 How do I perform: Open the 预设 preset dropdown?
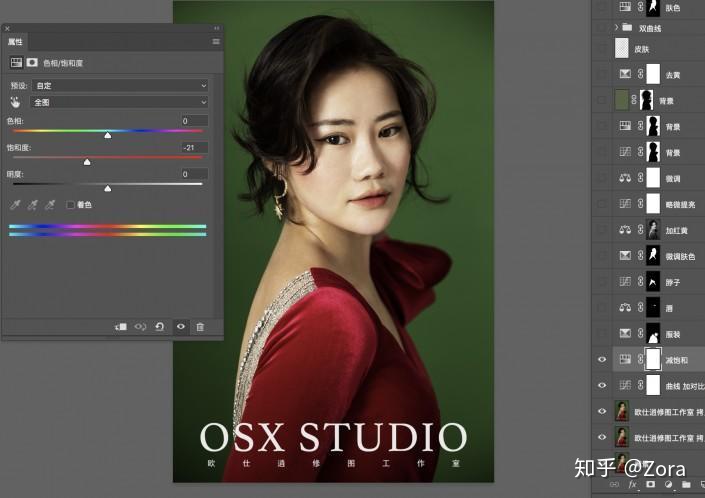[x=120, y=85]
